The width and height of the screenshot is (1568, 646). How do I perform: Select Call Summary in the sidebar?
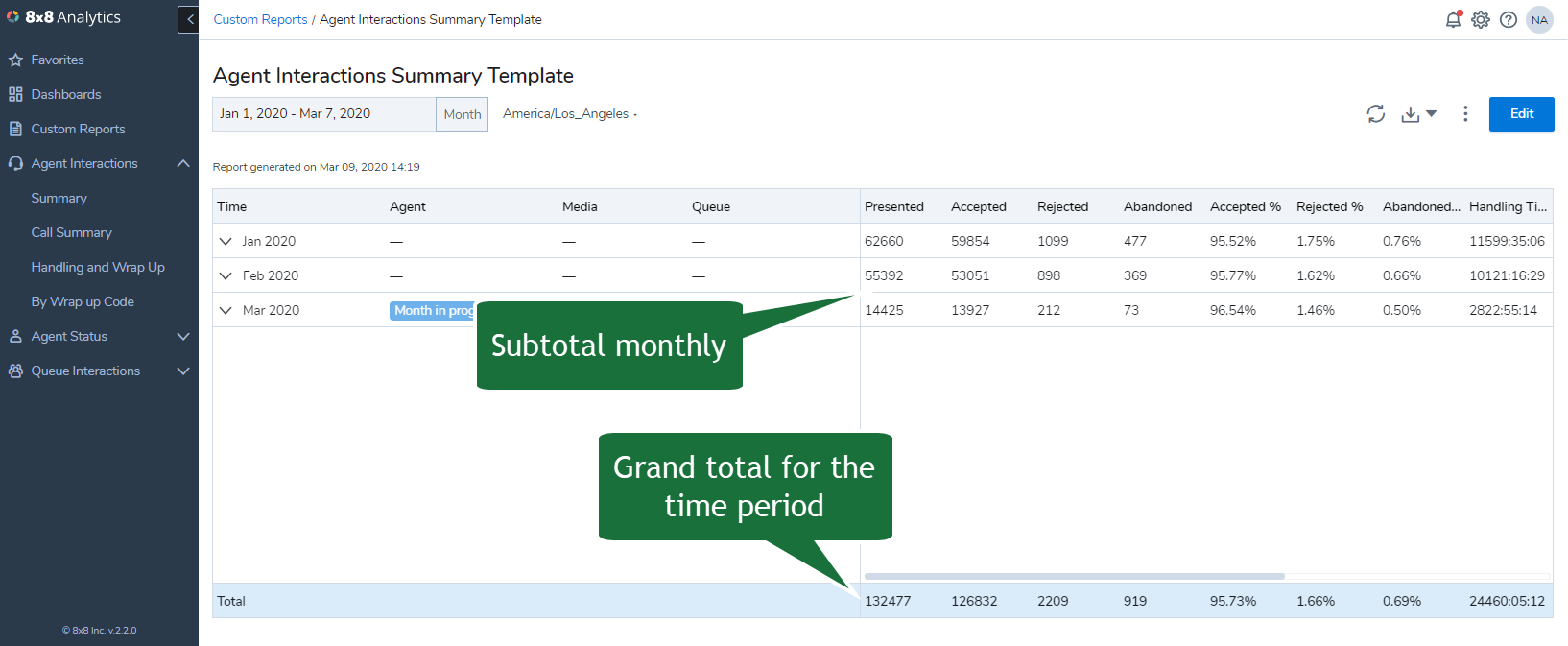click(x=71, y=232)
